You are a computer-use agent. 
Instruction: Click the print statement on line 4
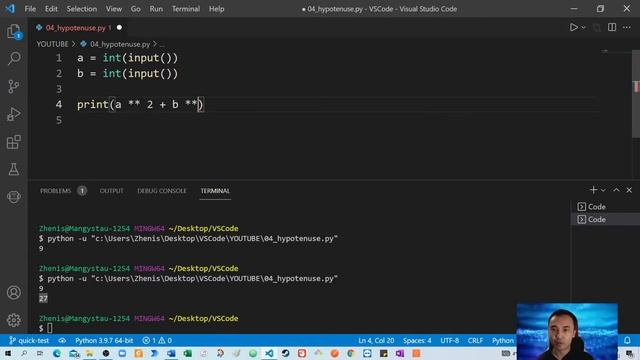point(140,105)
